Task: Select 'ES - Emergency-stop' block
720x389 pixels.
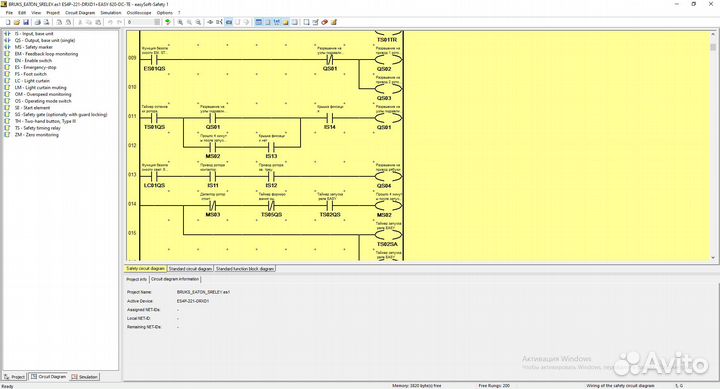Action: [30, 67]
